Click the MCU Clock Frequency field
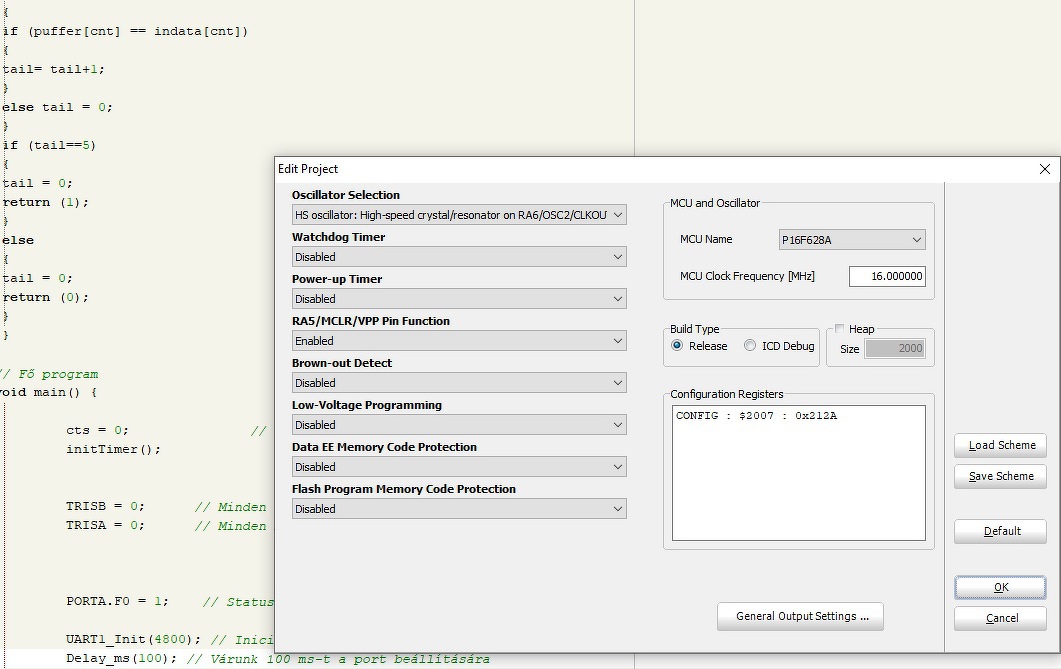 pyautogui.click(x=886, y=277)
